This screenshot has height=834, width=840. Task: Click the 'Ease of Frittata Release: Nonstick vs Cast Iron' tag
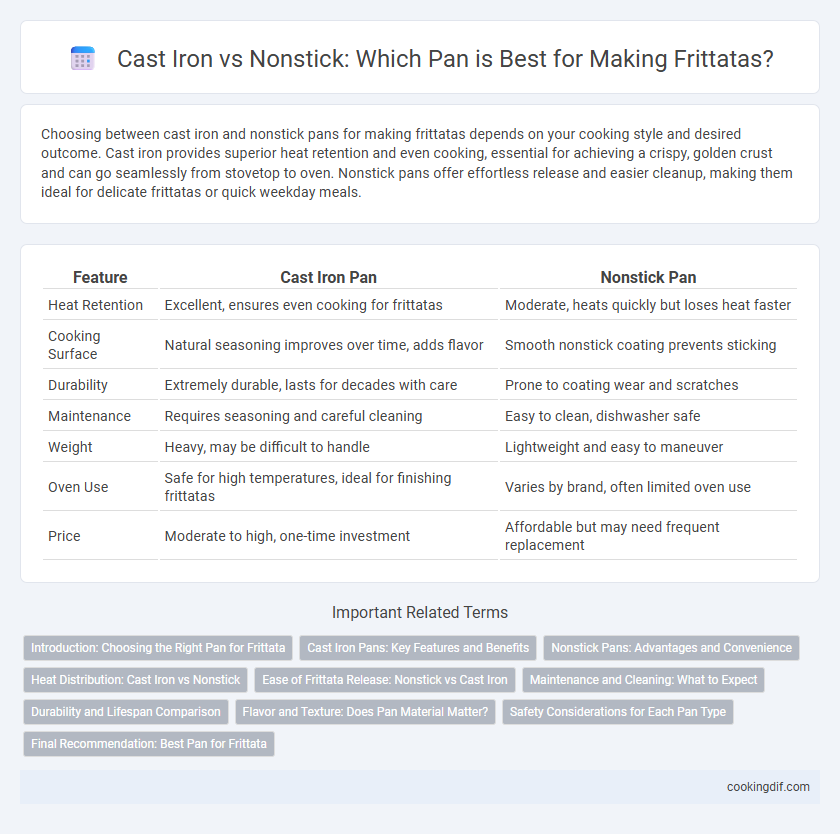[385, 680]
